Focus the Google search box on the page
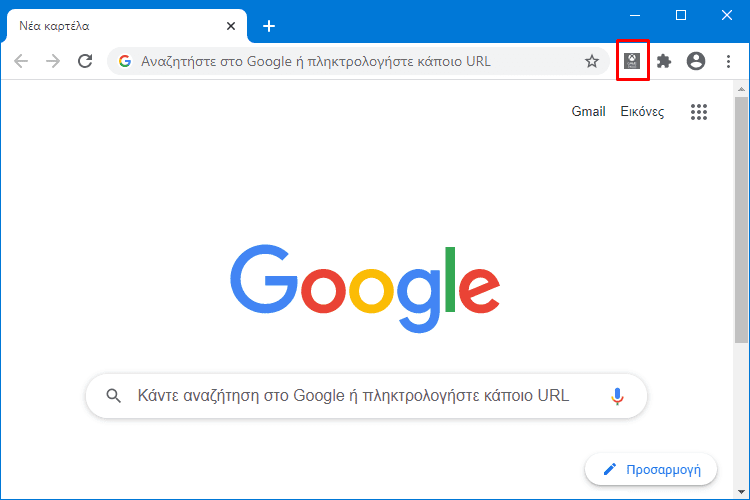Viewport: 750px width, 500px height. click(x=366, y=396)
